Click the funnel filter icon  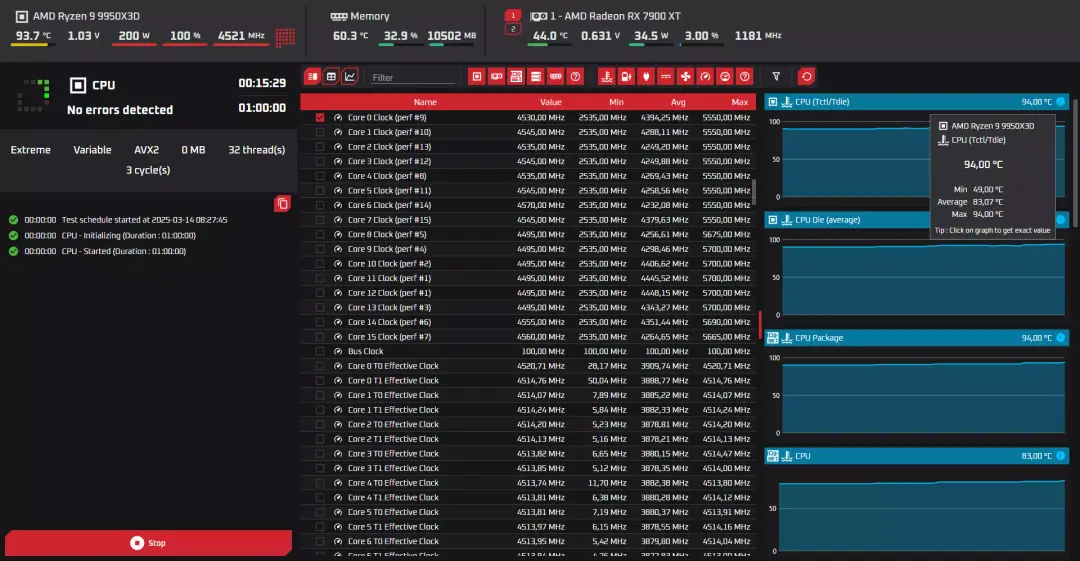776,76
